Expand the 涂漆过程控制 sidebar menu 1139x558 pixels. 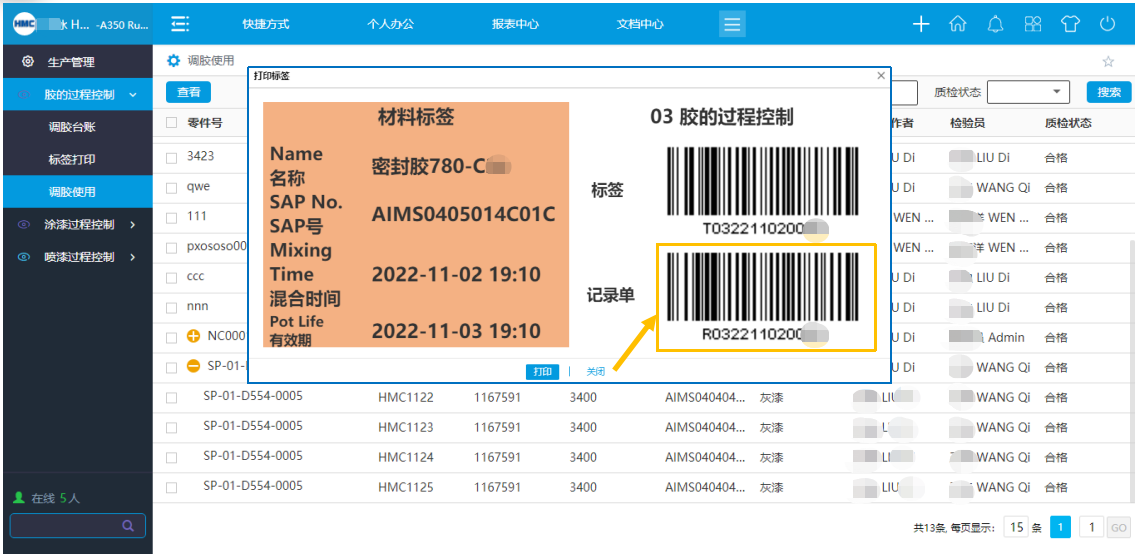(x=78, y=225)
